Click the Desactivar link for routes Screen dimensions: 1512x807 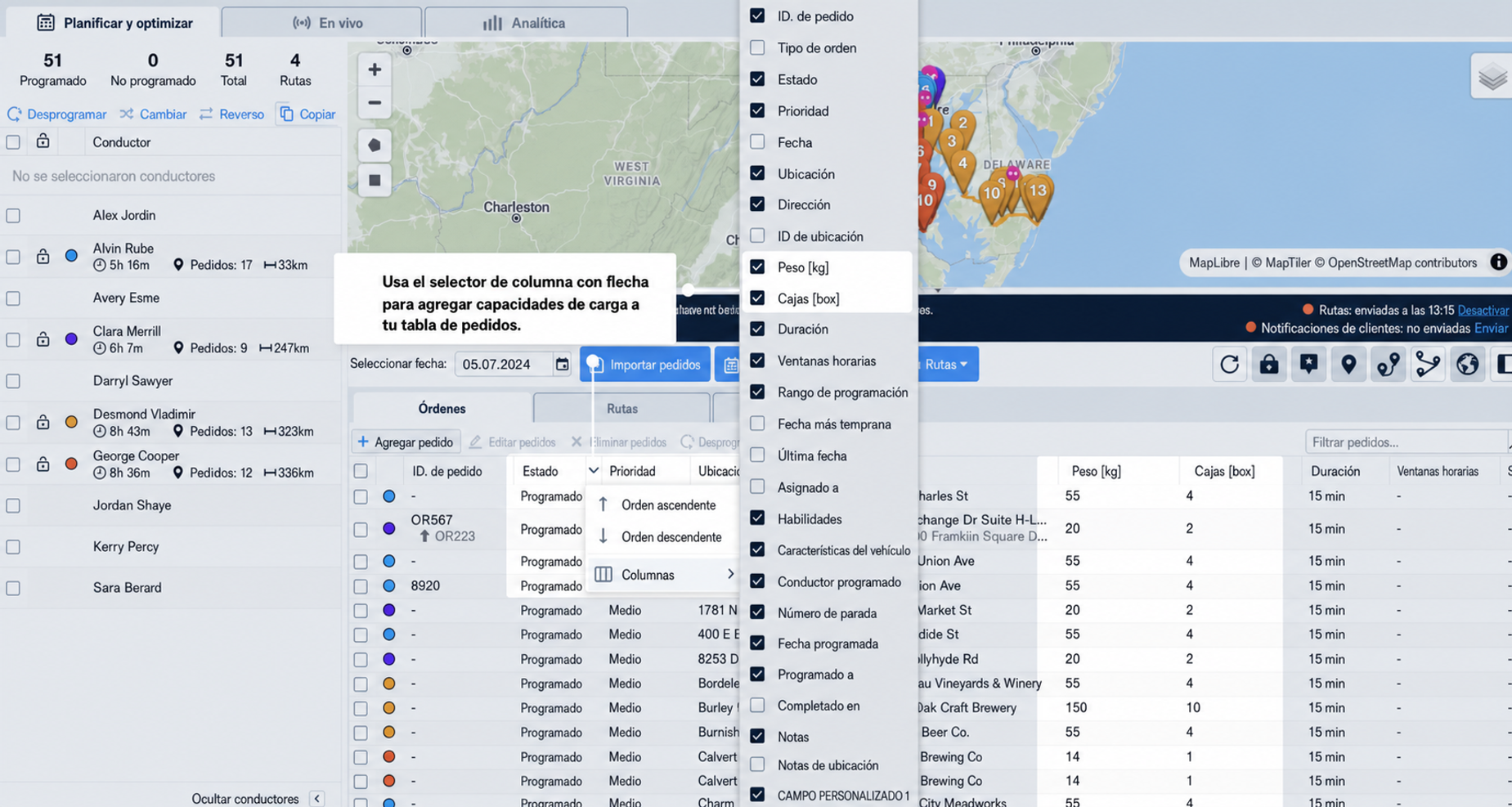[x=1483, y=310]
